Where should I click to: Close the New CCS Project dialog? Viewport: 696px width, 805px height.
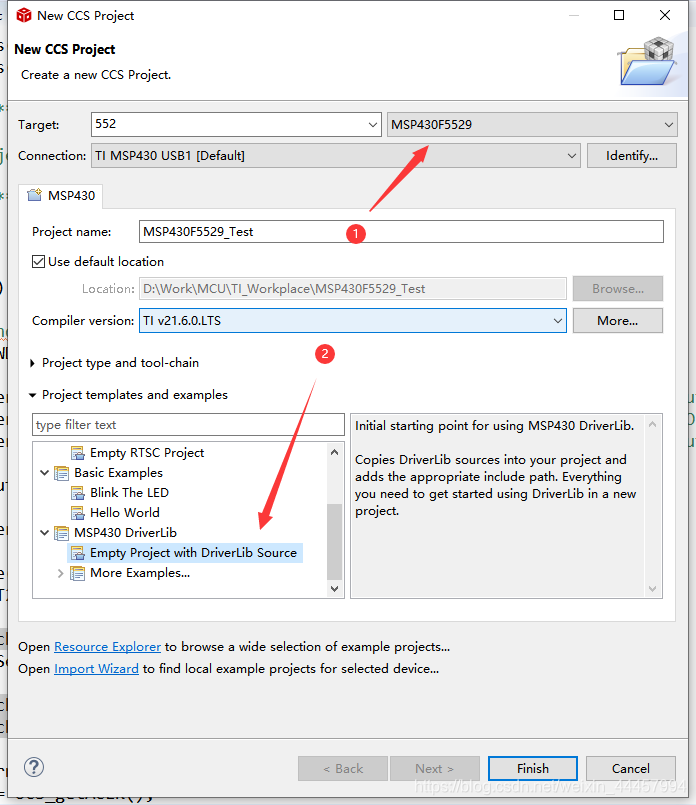(665, 15)
